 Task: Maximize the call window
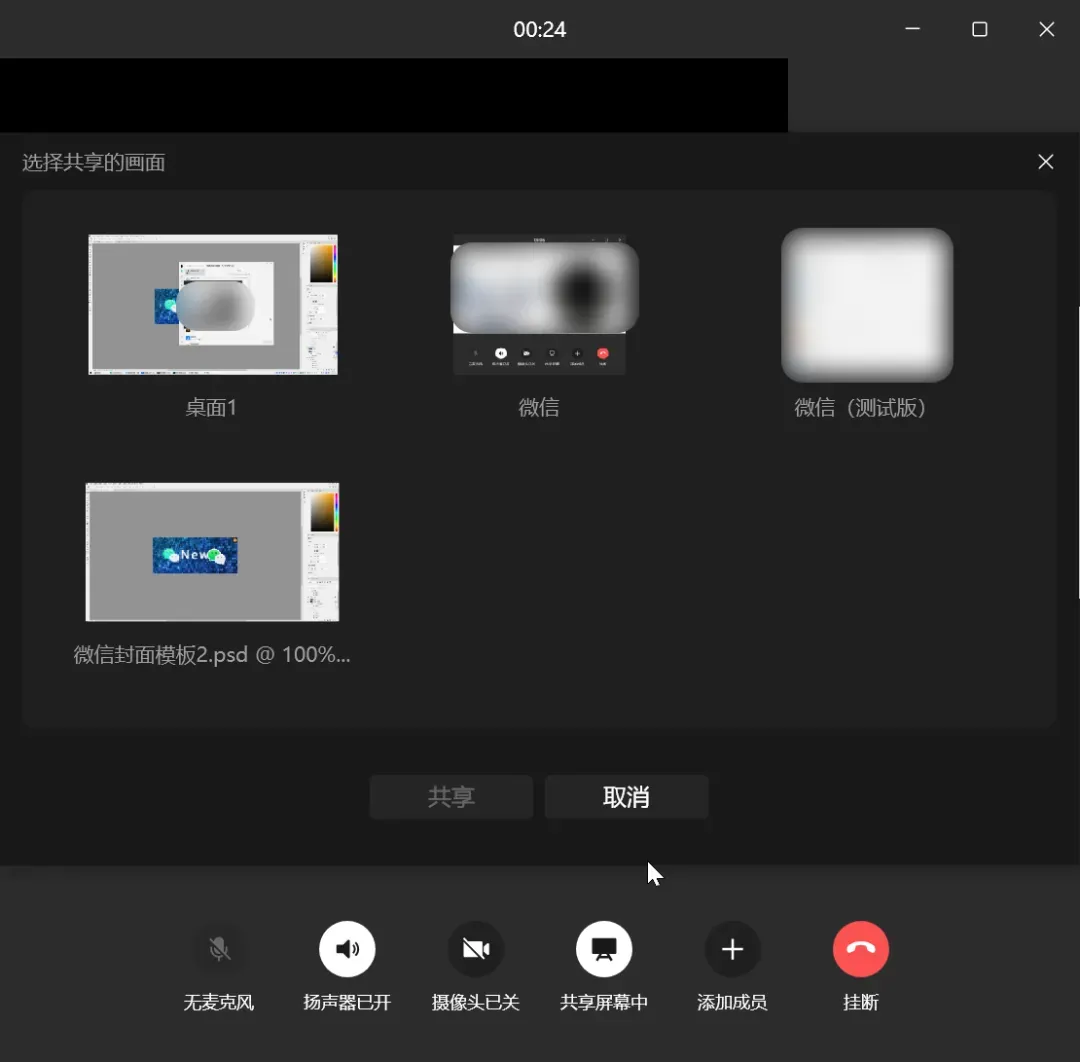pyautogui.click(x=979, y=29)
